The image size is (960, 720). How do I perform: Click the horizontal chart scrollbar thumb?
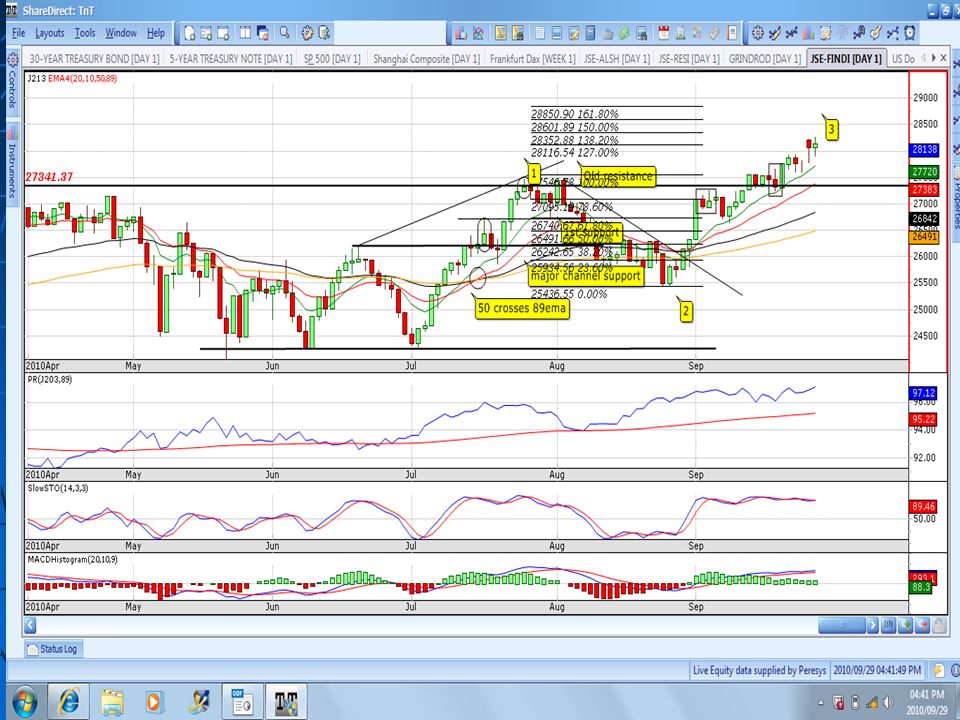click(x=842, y=625)
